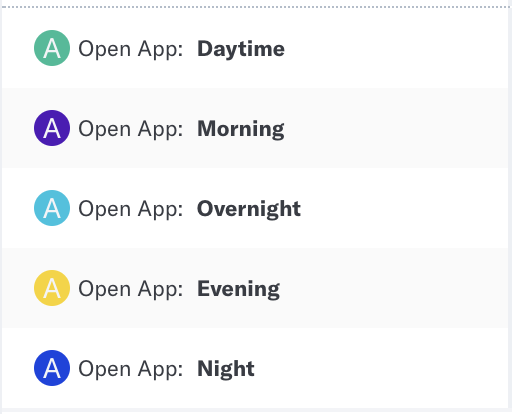The height and width of the screenshot is (414, 512).
Task: Select the Morning segment name
Action: pyautogui.click(x=241, y=129)
